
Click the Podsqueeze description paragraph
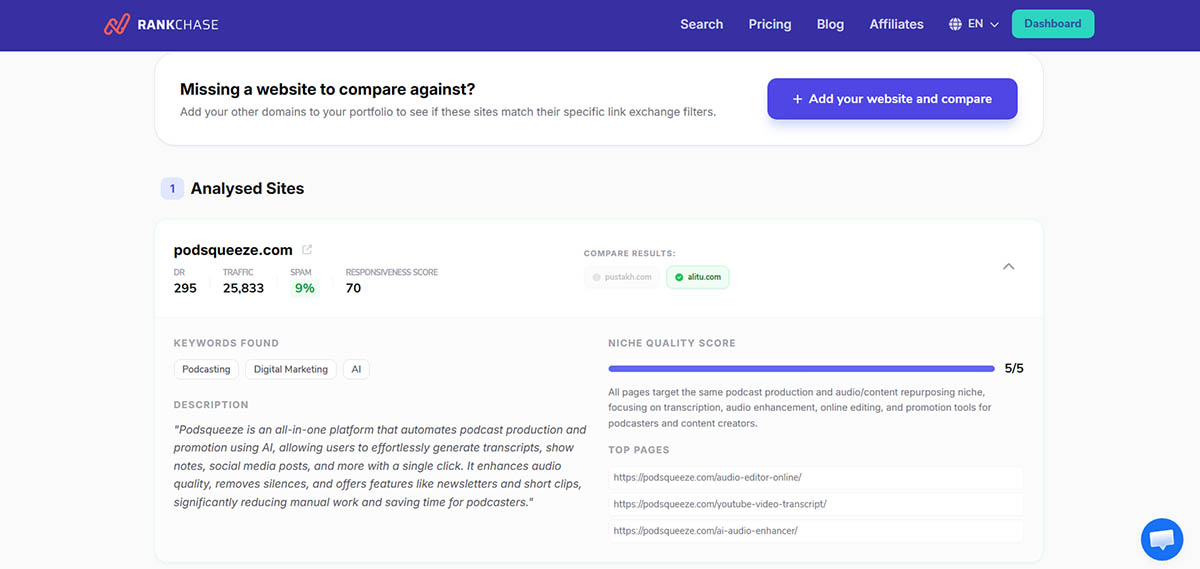pos(380,466)
